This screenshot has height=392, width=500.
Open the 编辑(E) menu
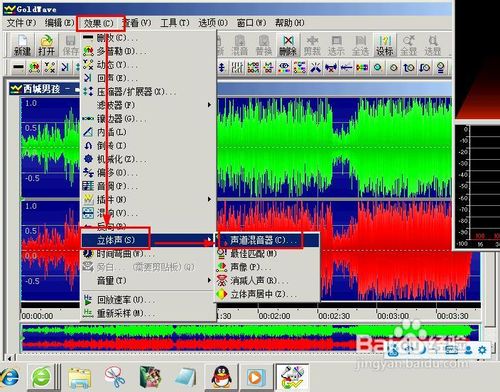click(x=59, y=23)
